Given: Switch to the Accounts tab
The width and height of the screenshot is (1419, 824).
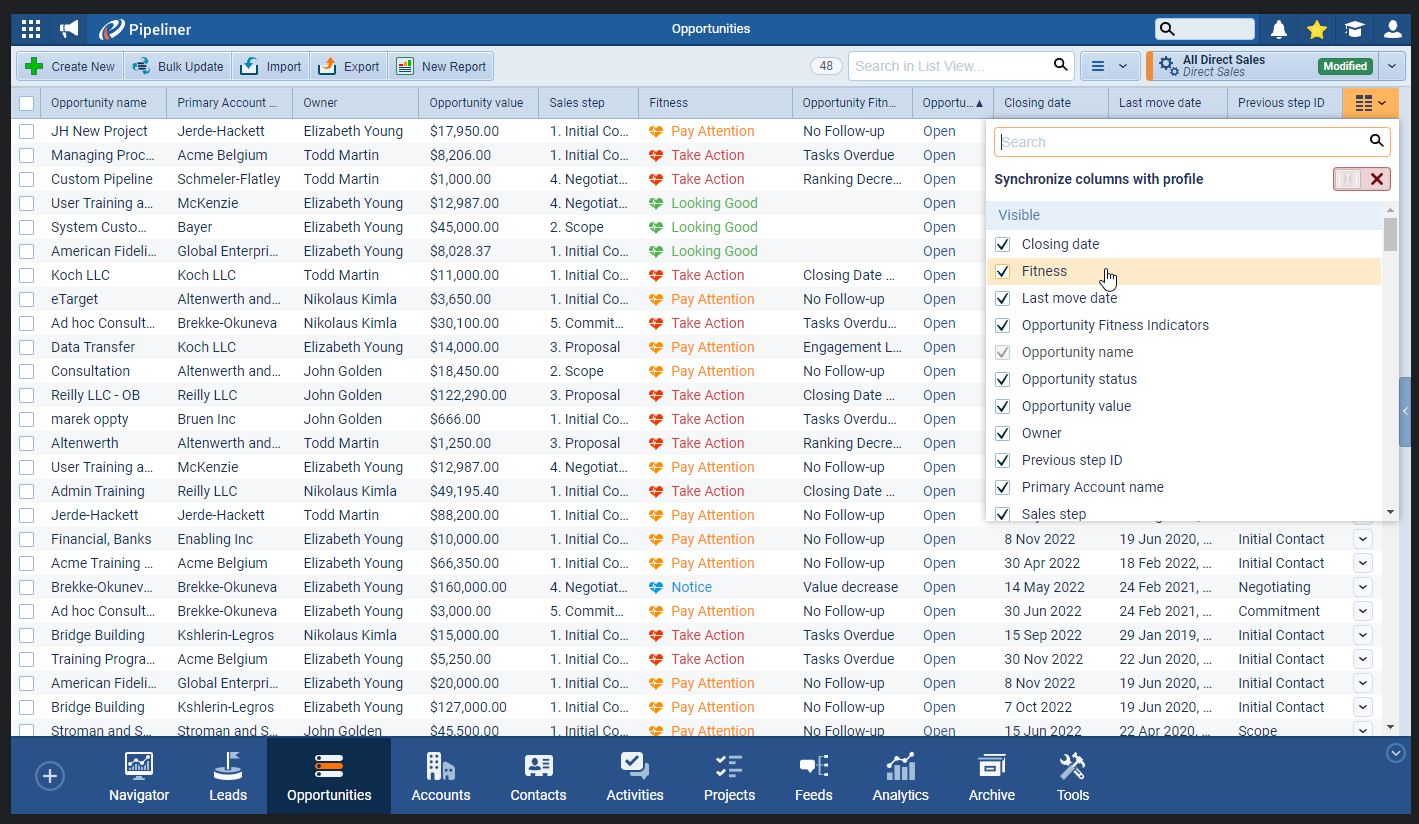Looking at the screenshot, I should [440, 777].
